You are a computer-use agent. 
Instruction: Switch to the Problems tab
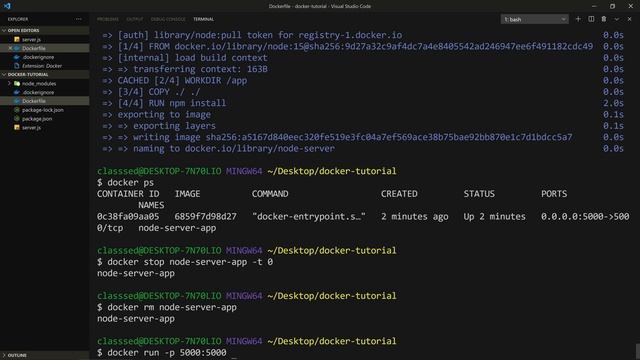click(108, 19)
